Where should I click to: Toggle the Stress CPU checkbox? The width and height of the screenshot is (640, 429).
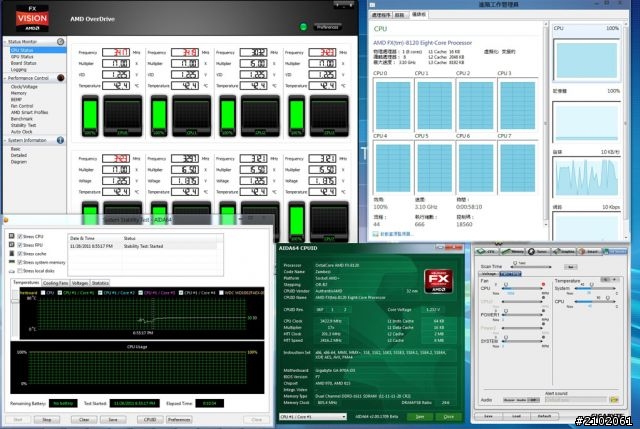coord(20,236)
